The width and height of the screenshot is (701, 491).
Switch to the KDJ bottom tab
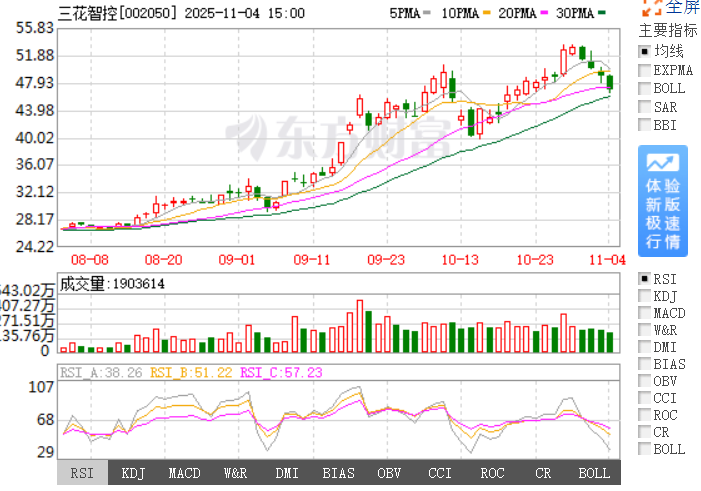pos(133,473)
